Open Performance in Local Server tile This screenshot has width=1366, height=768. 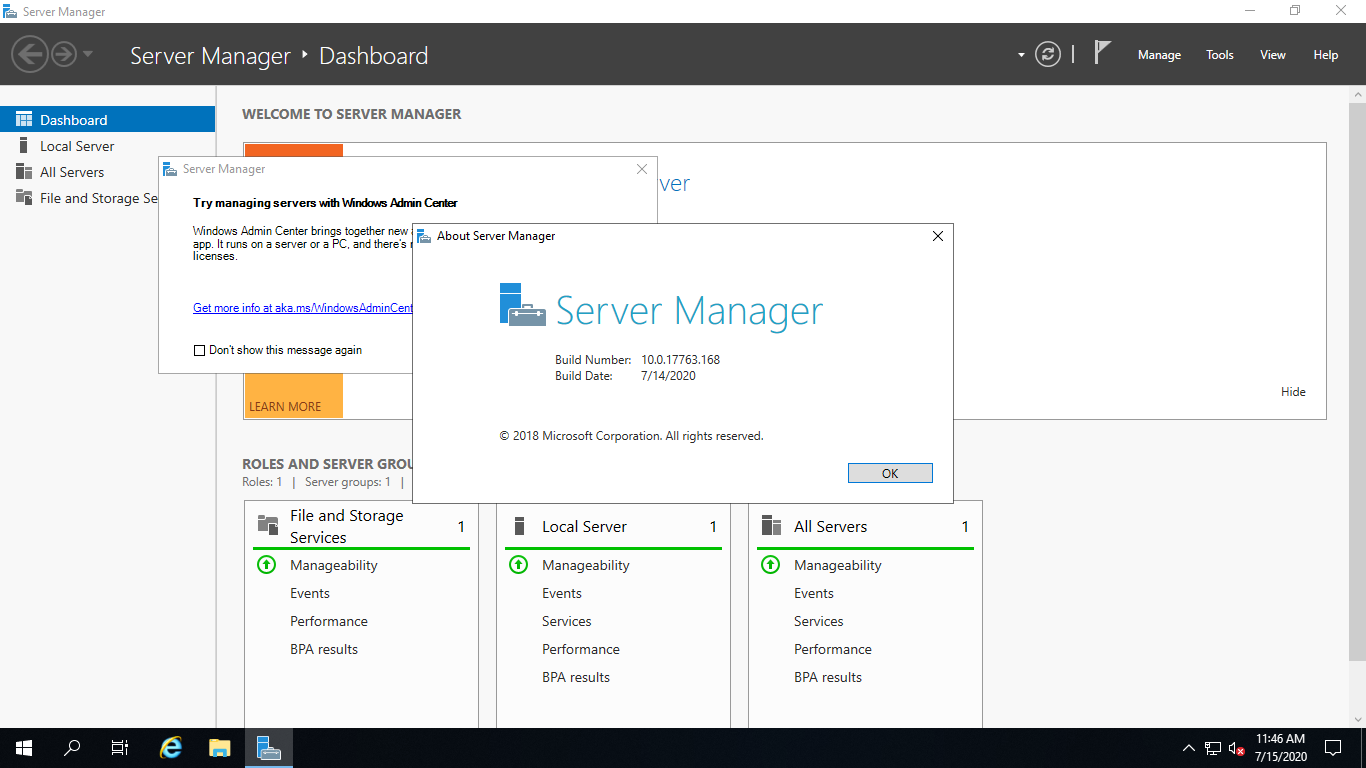pyautogui.click(x=581, y=649)
